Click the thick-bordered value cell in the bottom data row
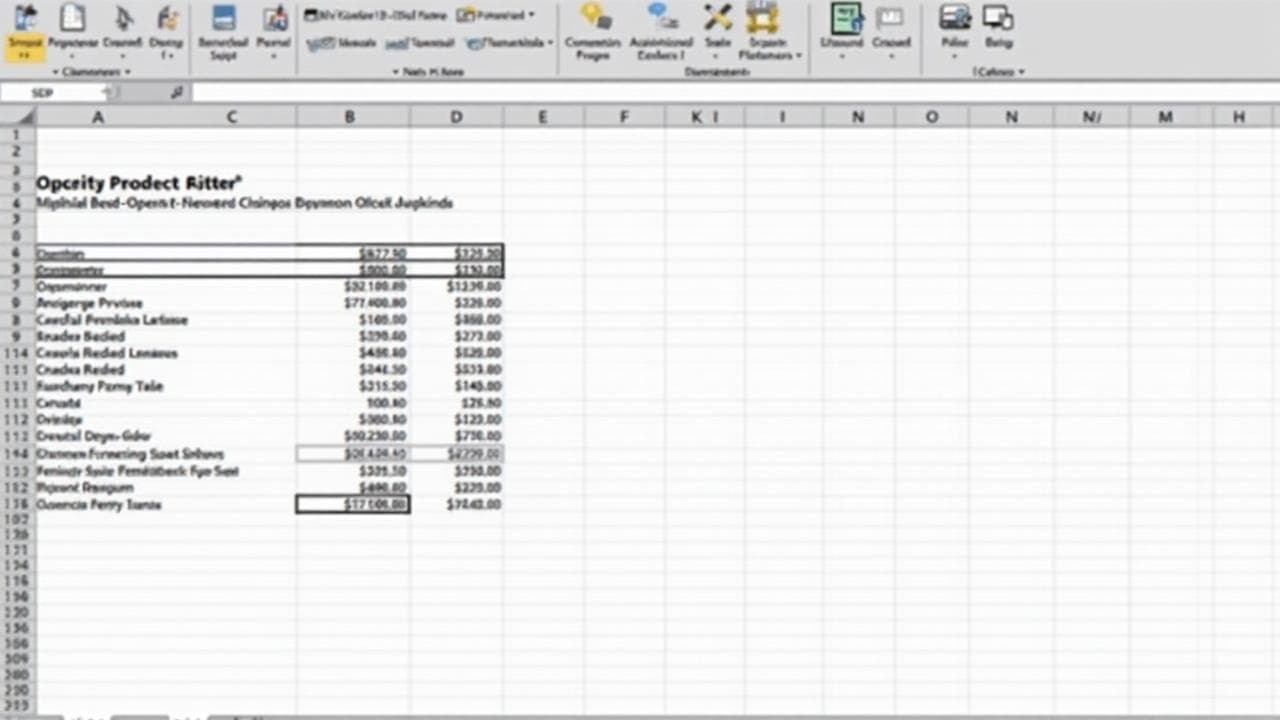Viewport: 1280px width, 720px height. [353, 505]
